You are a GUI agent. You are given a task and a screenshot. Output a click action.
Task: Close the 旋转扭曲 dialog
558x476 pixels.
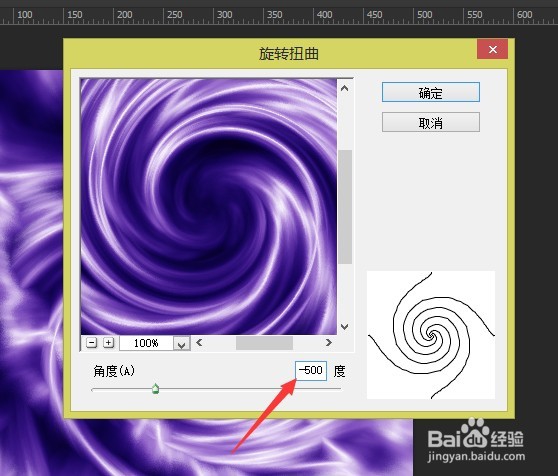493,49
